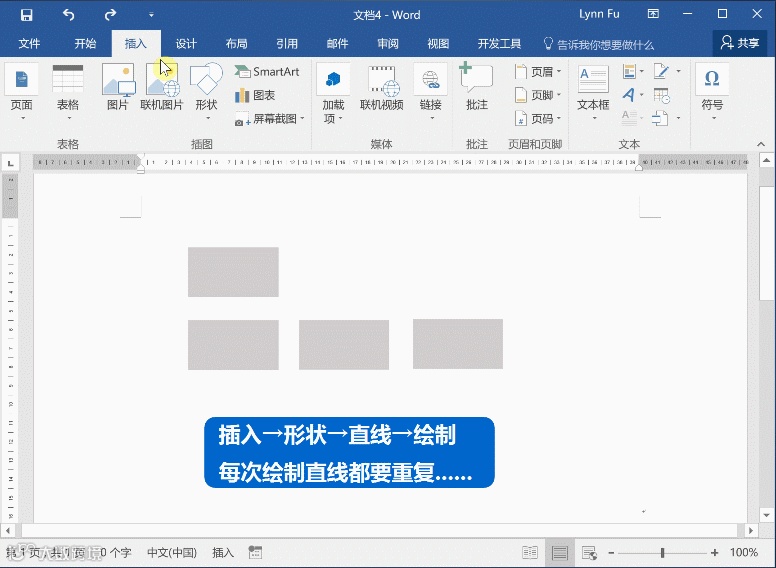Open the Pages (页面) gallery
Image resolution: width=776 pixels, height=568 pixels.
point(22,93)
